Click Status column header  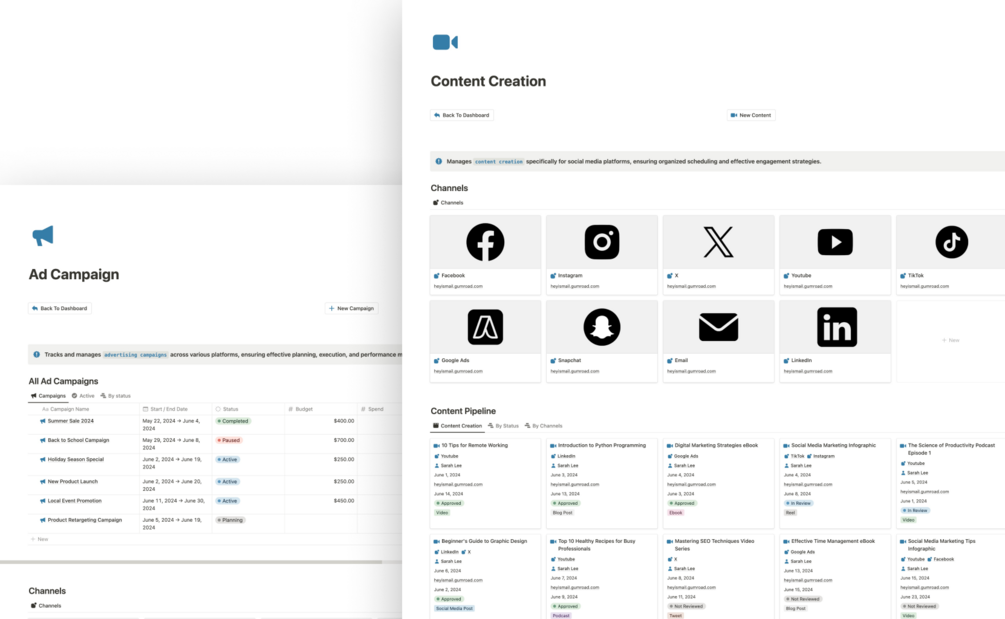pyautogui.click(x=248, y=409)
